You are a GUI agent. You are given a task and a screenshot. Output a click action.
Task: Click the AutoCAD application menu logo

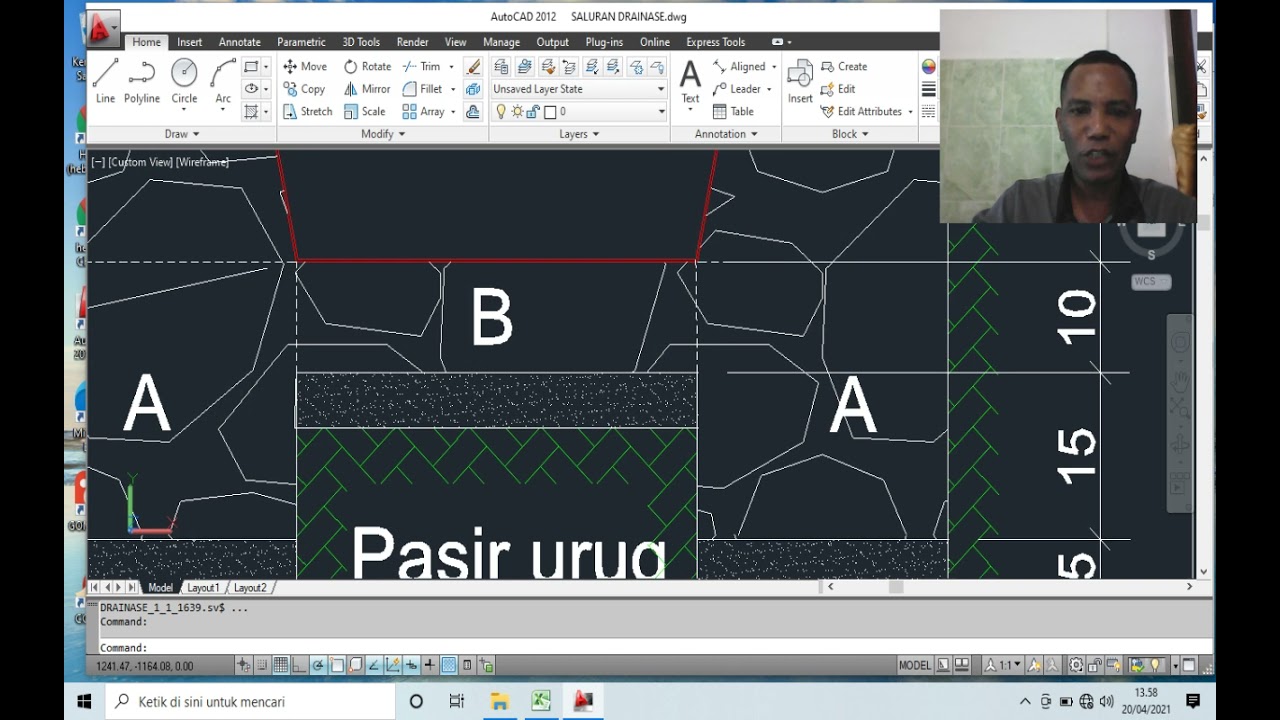[x=101, y=30]
